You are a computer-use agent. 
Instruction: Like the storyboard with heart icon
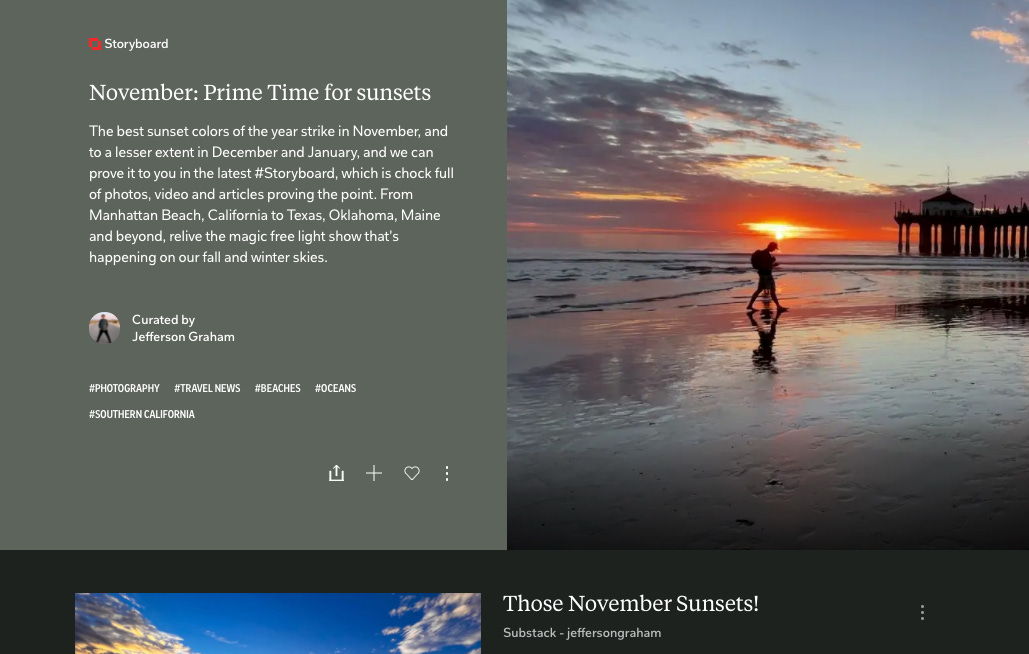pyautogui.click(x=411, y=473)
